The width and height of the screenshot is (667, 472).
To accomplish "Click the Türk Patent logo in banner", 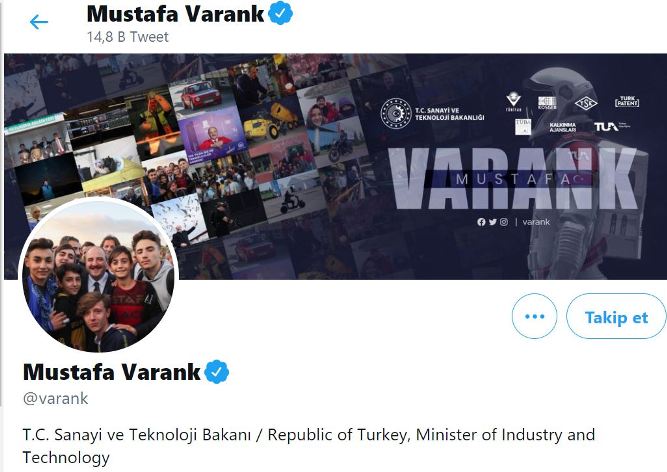I will tap(627, 101).
